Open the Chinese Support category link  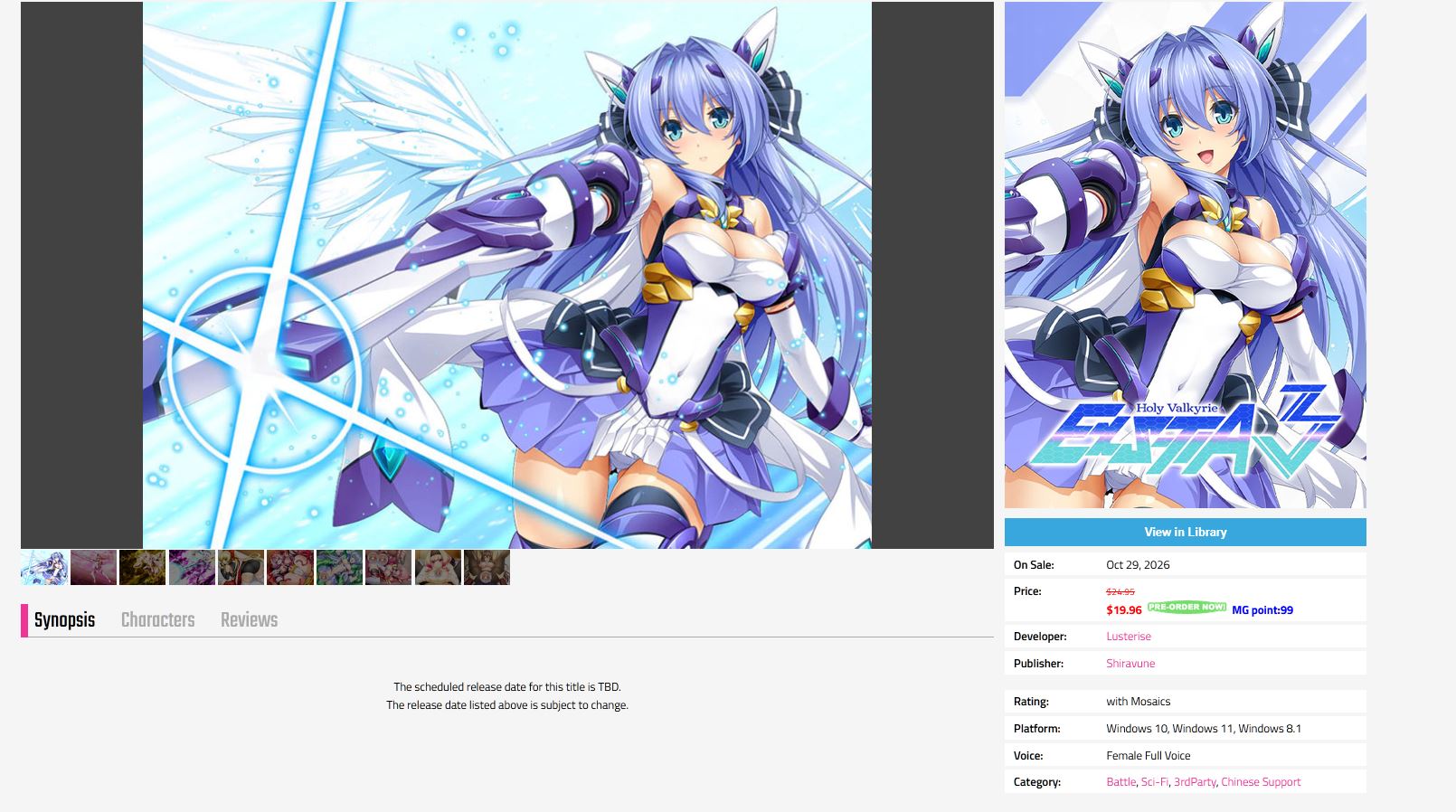(1261, 781)
